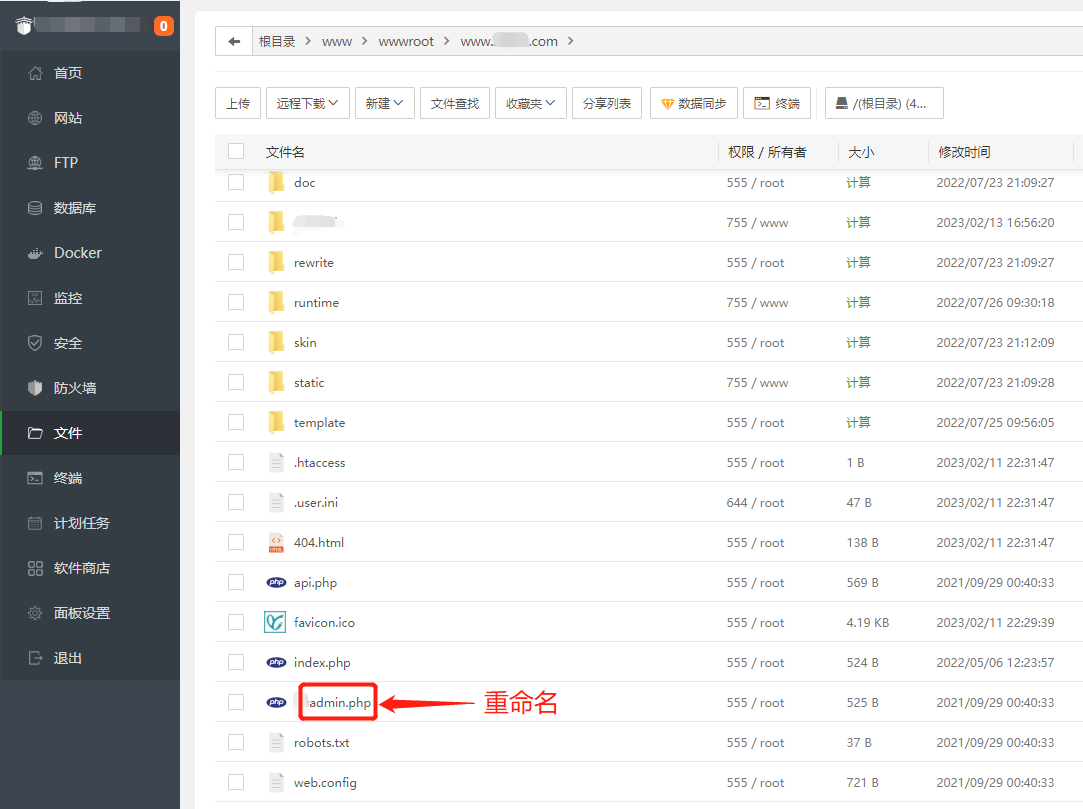Open the 文件 menu in sidebar

(90, 433)
